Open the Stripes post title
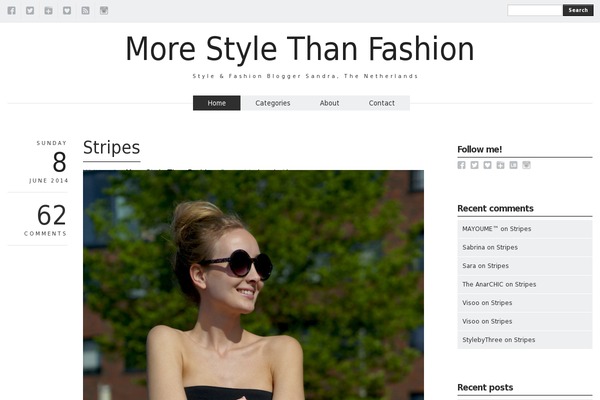 (x=112, y=148)
